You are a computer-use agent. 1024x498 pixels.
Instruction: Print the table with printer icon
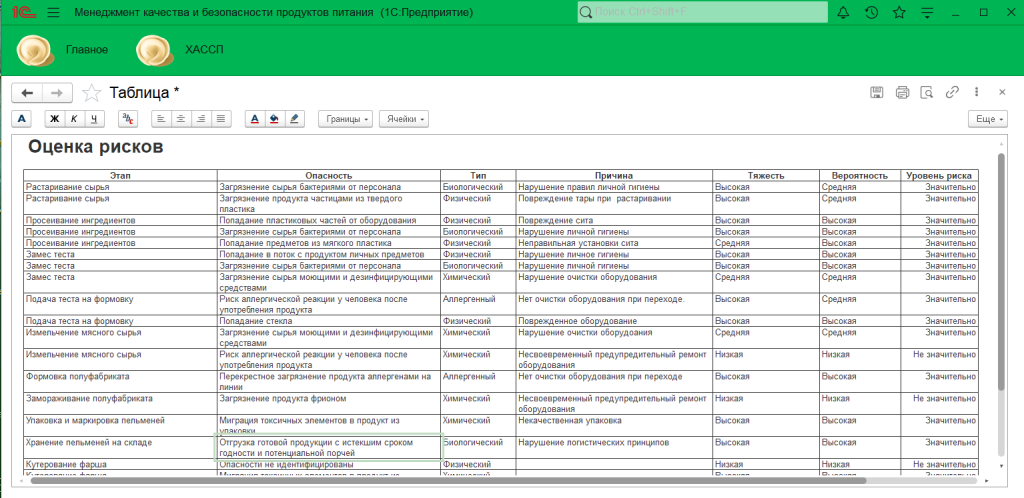[x=902, y=93]
